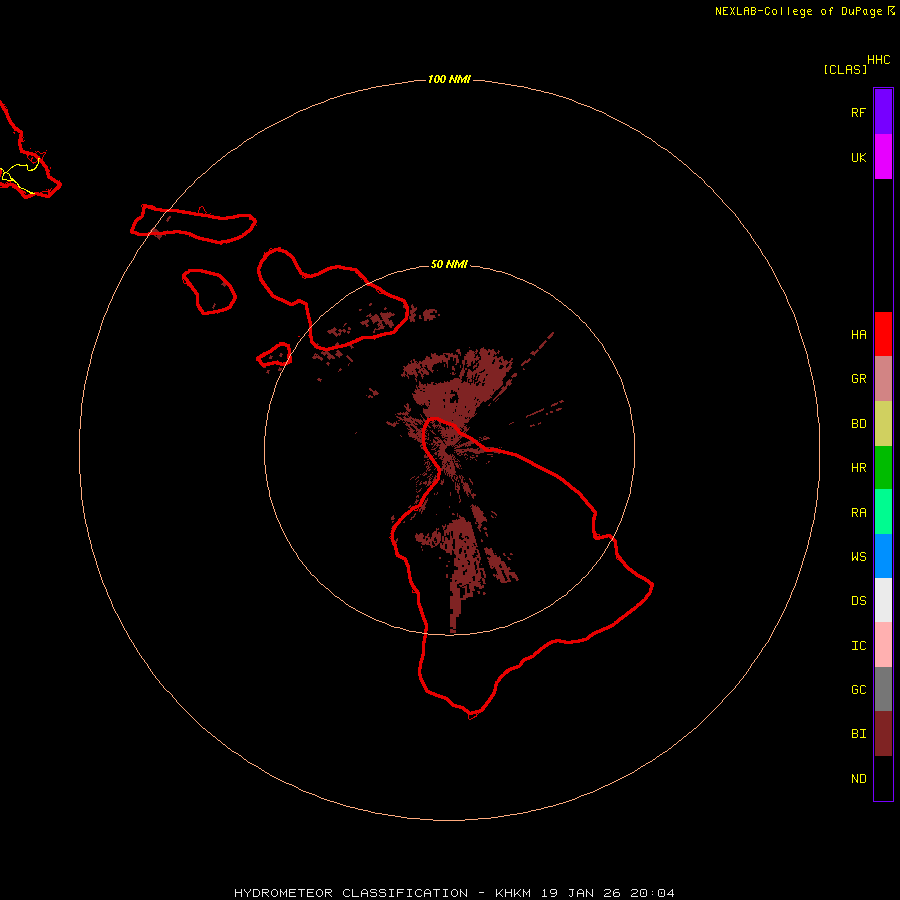Click the RF purple legend swatch
The image size is (900, 900).
(x=883, y=112)
